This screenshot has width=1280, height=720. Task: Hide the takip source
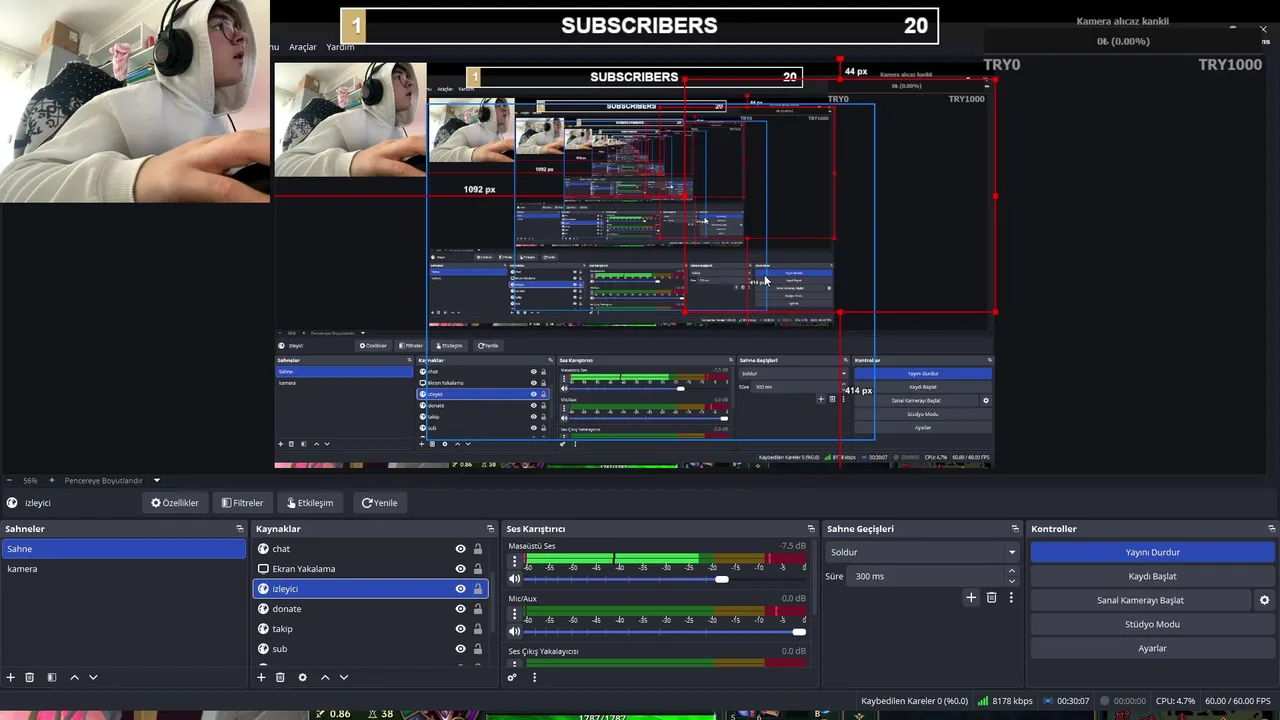point(460,629)
